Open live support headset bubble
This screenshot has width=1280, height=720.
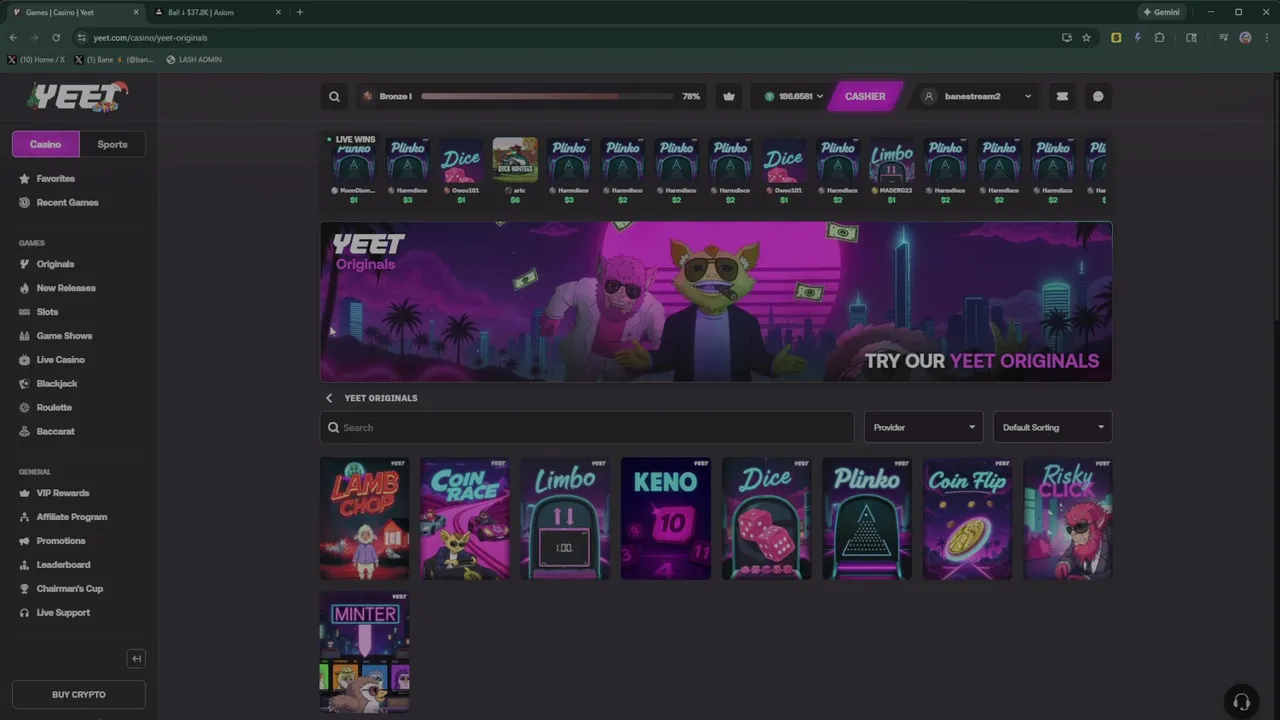coord(1241,701)
